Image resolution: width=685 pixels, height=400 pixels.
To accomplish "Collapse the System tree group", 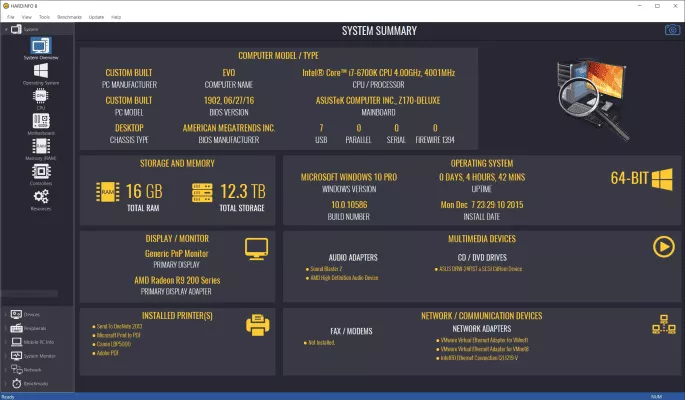I will click(x=4, y=30).
